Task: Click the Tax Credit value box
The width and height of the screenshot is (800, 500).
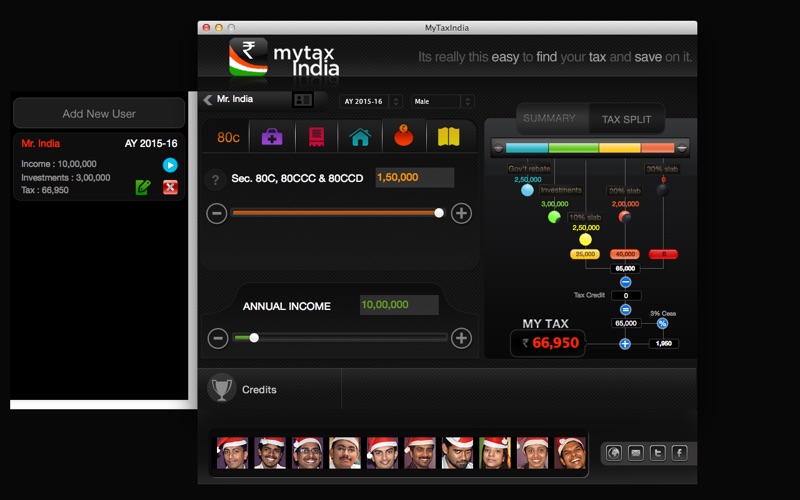Action: [x=626, y=295]
